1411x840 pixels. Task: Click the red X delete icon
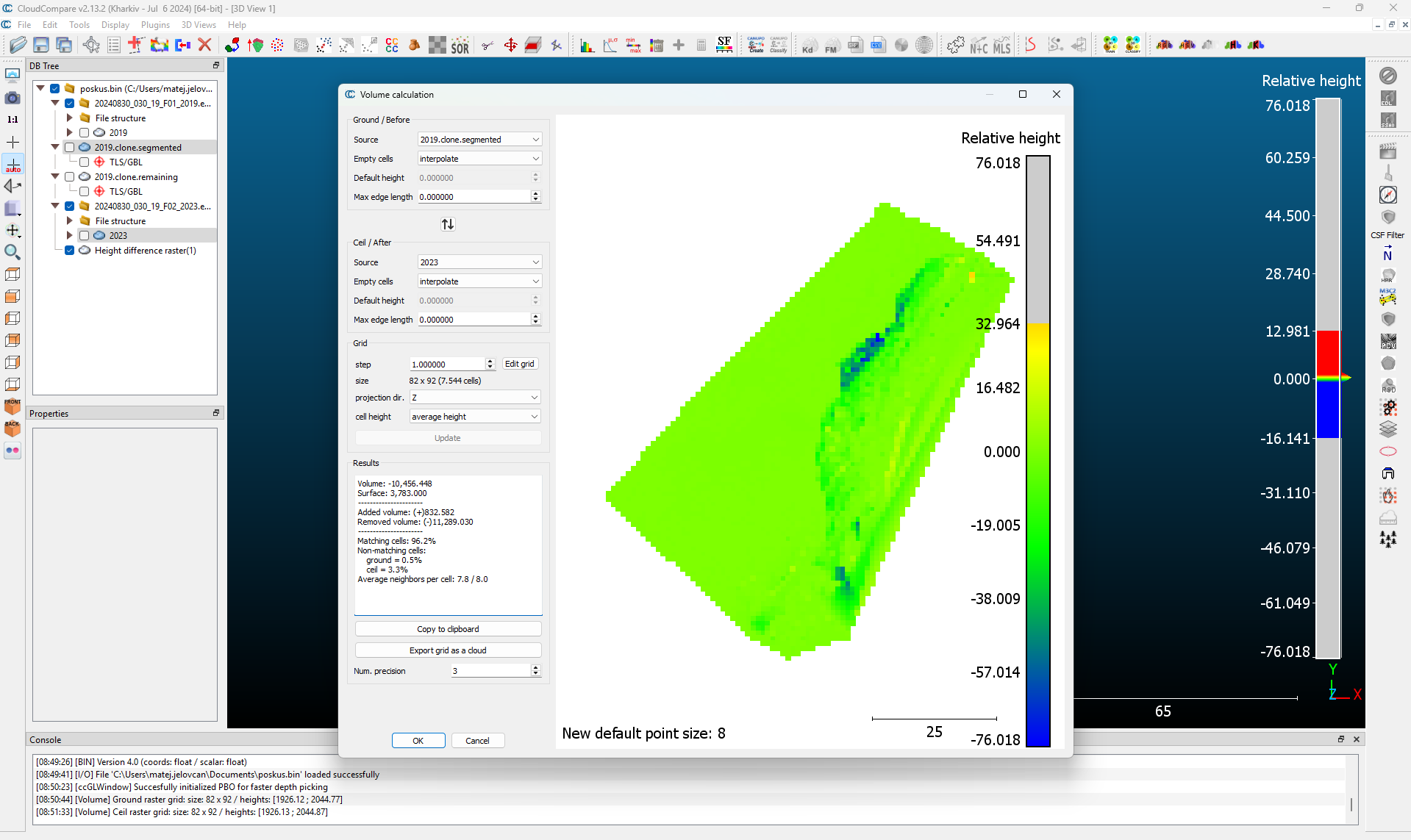pyautogui.click(x=205, y=46)
